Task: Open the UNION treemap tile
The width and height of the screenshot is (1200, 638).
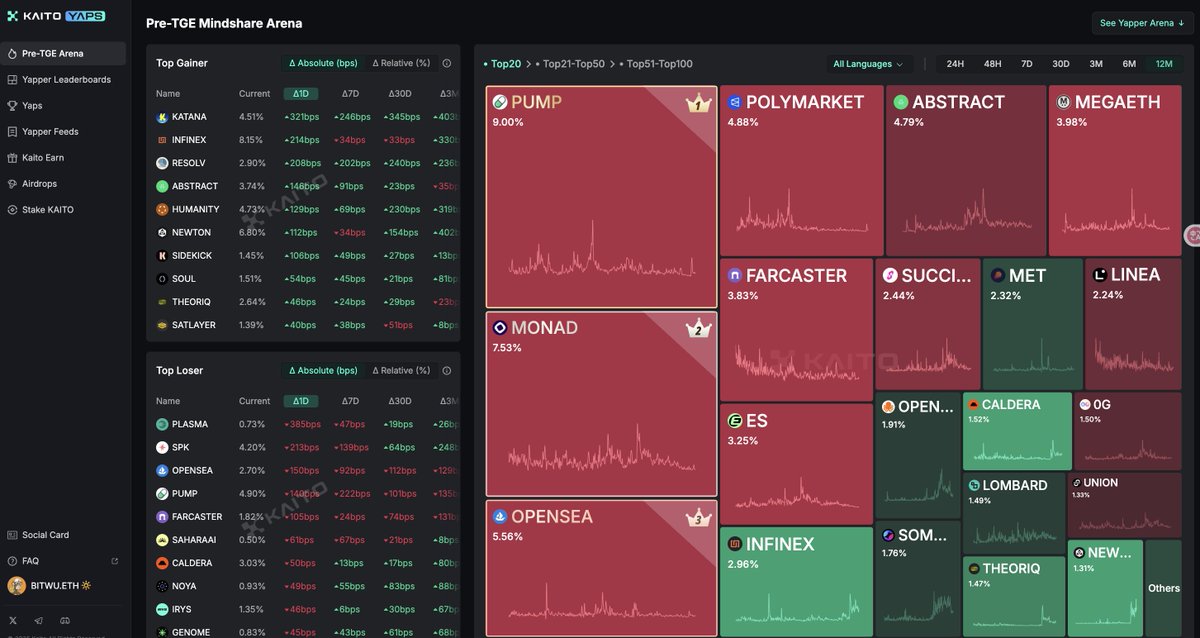Action: (x=1124, y=505)
